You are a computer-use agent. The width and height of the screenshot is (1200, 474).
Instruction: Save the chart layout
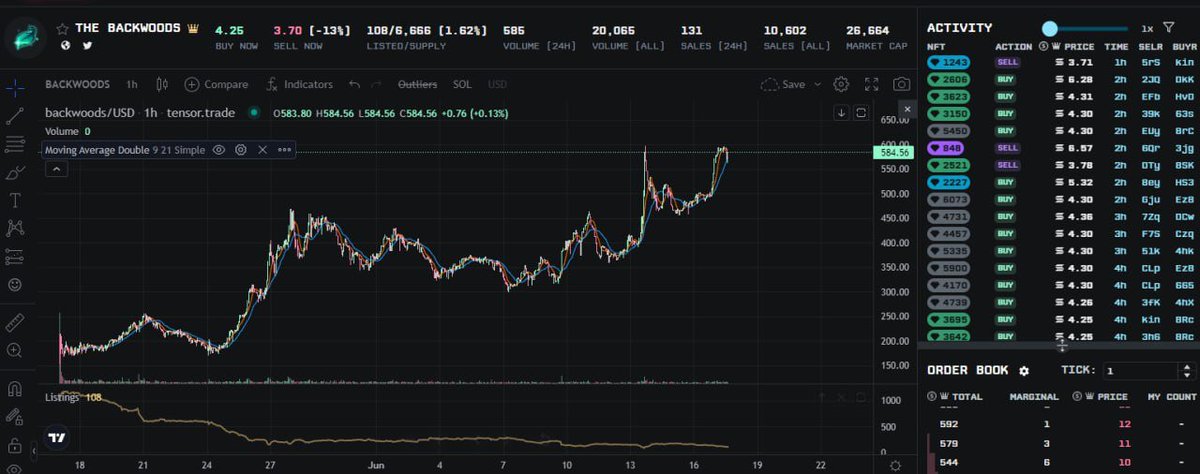coord(783,85)
